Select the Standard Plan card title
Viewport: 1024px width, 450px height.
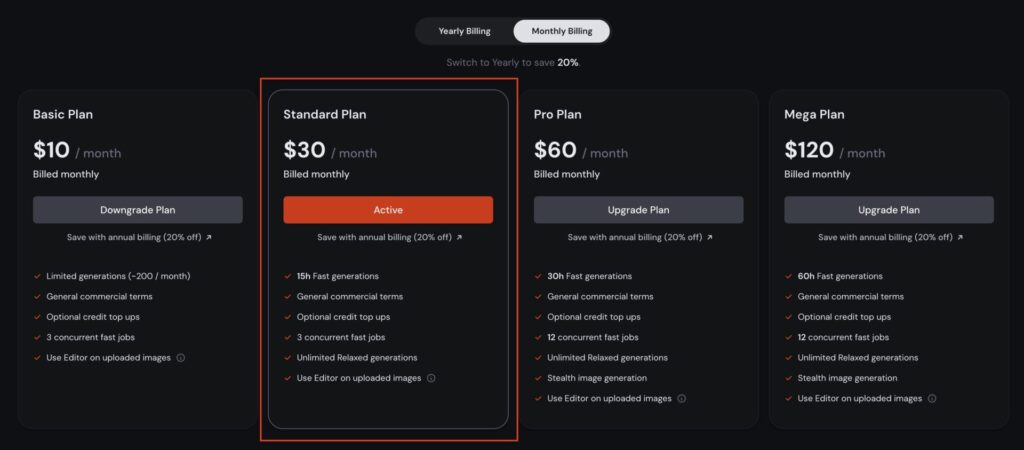[325, 114]
